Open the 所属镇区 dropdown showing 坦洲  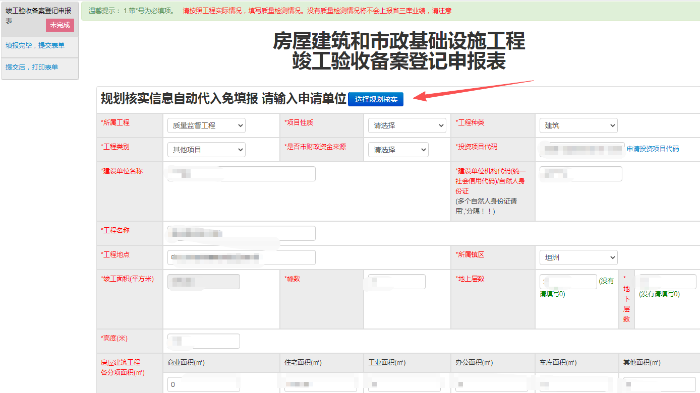pyautogui.click(x=578, y=257)
